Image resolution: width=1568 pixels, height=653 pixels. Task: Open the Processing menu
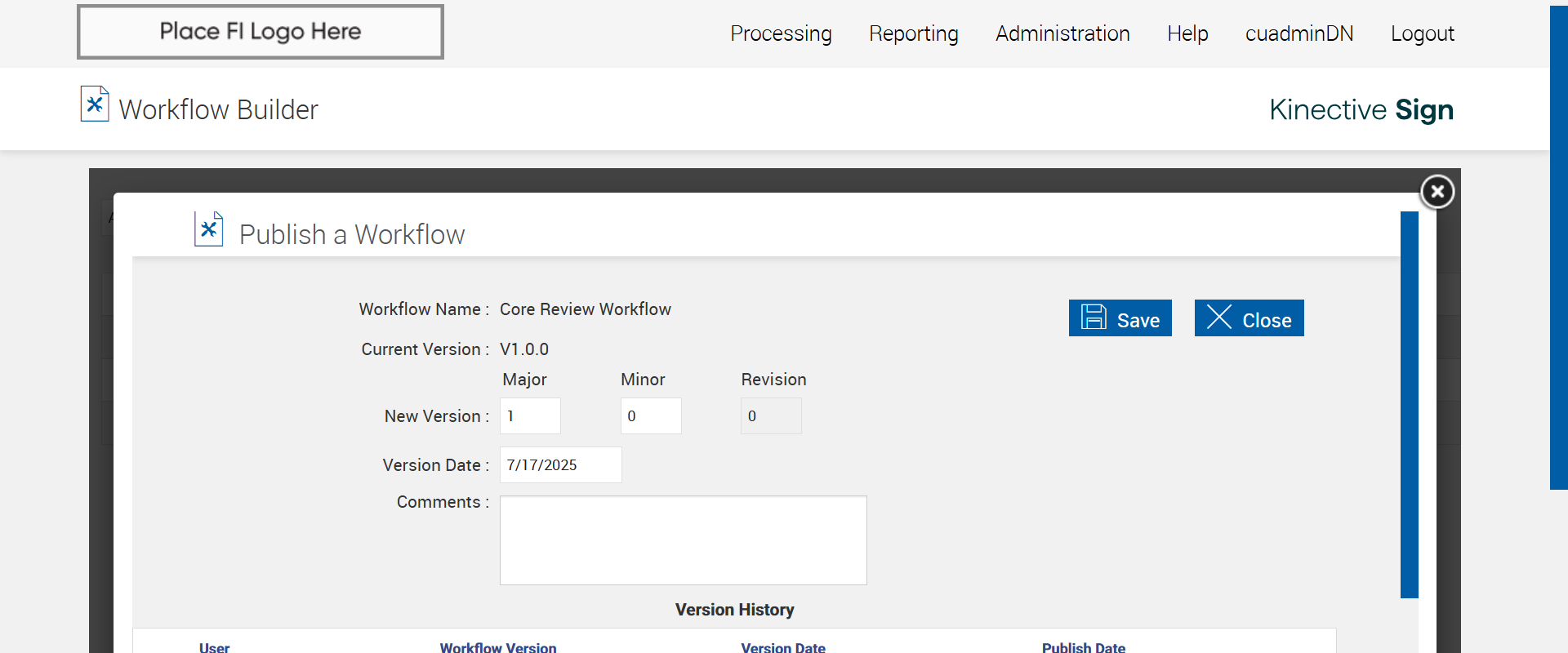pyautogui.click(x=781, y=33)
